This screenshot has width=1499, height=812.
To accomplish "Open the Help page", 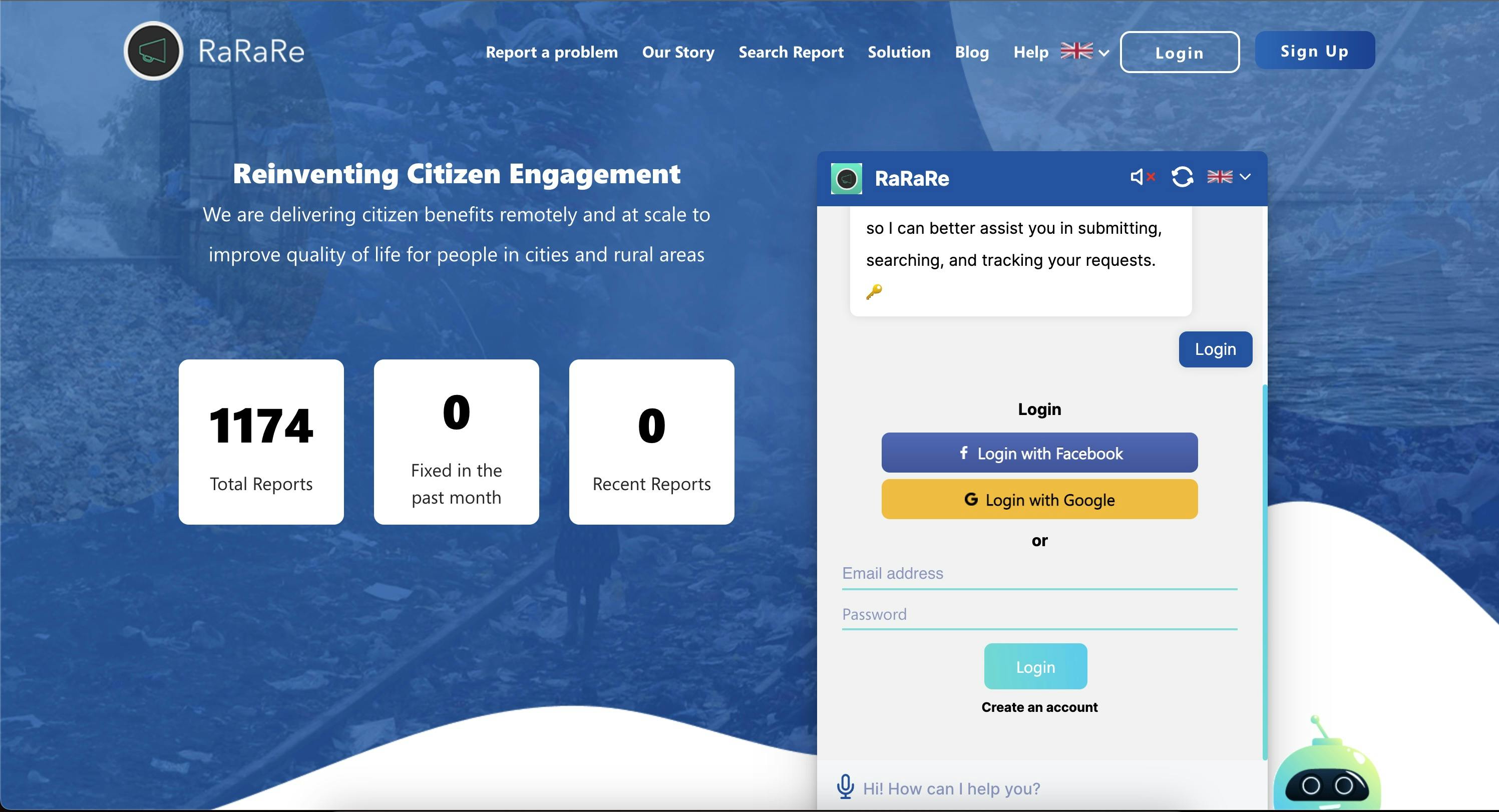I will pyautogui.click(x=1030, y=53).
